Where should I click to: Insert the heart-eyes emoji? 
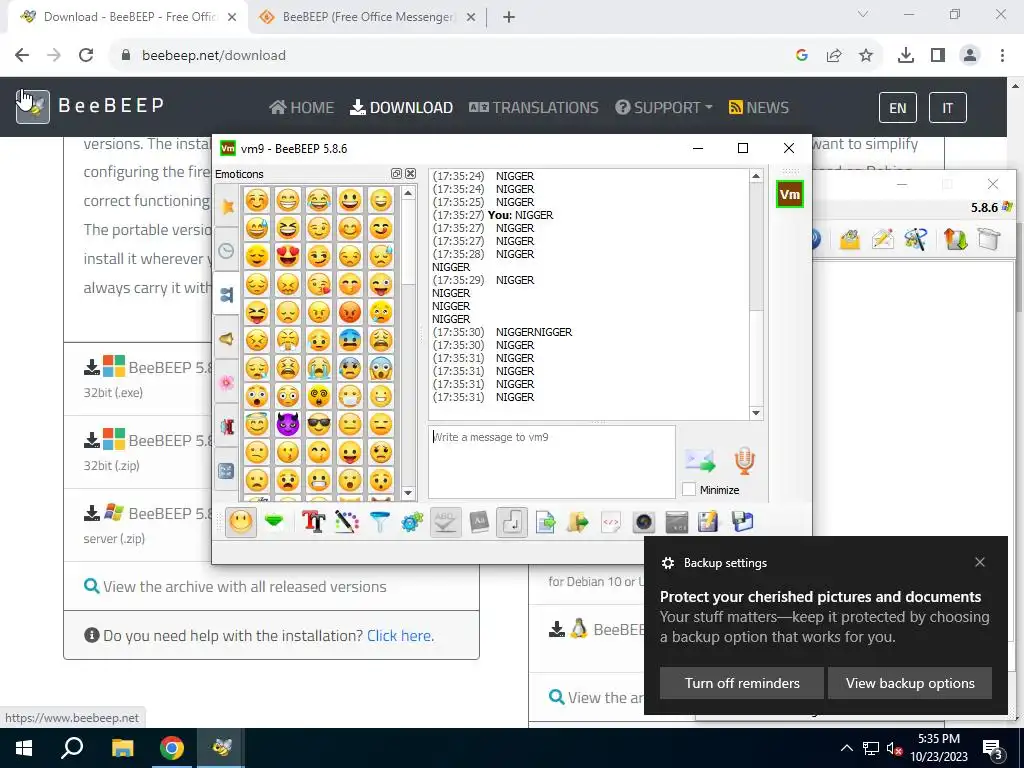tap(287, 255)
